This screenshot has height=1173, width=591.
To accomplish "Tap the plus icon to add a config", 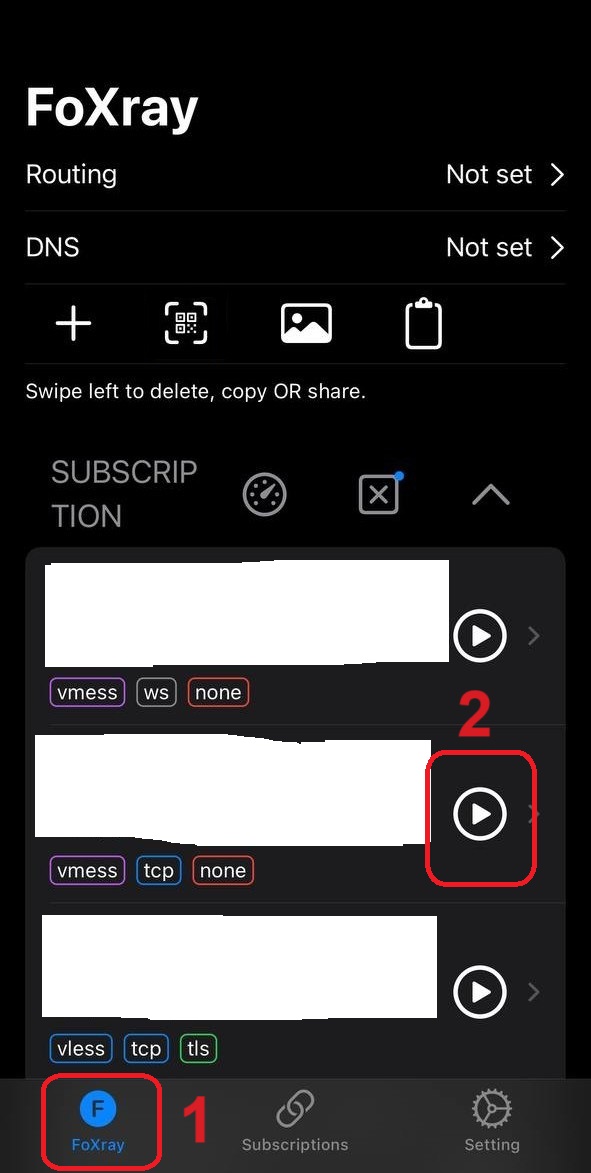I will (x=73, y=324).
